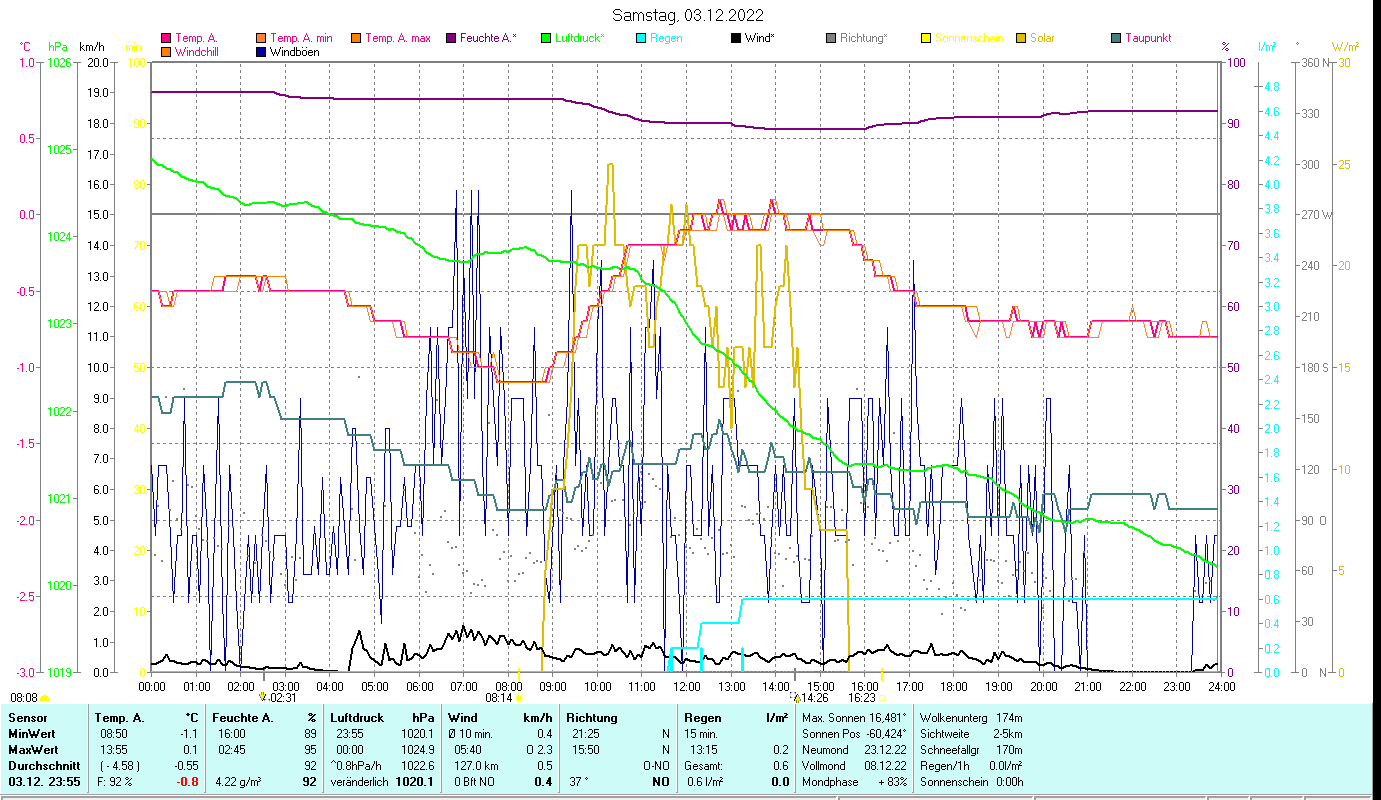Select the Feuchte A. table column header
Image resolution: width=1381 pixels, height=800 pixels.
[241, 718]
